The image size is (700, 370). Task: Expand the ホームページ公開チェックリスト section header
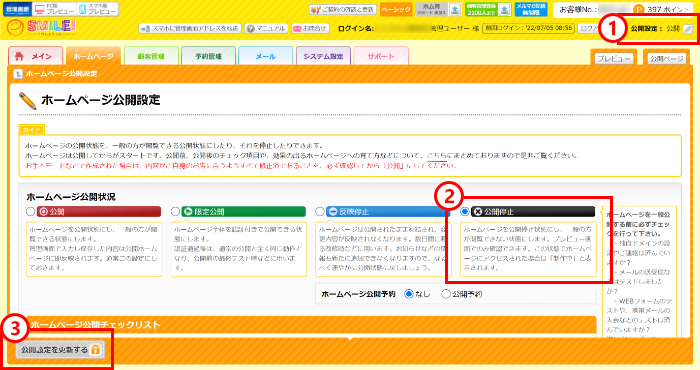[x=312, y=324]
